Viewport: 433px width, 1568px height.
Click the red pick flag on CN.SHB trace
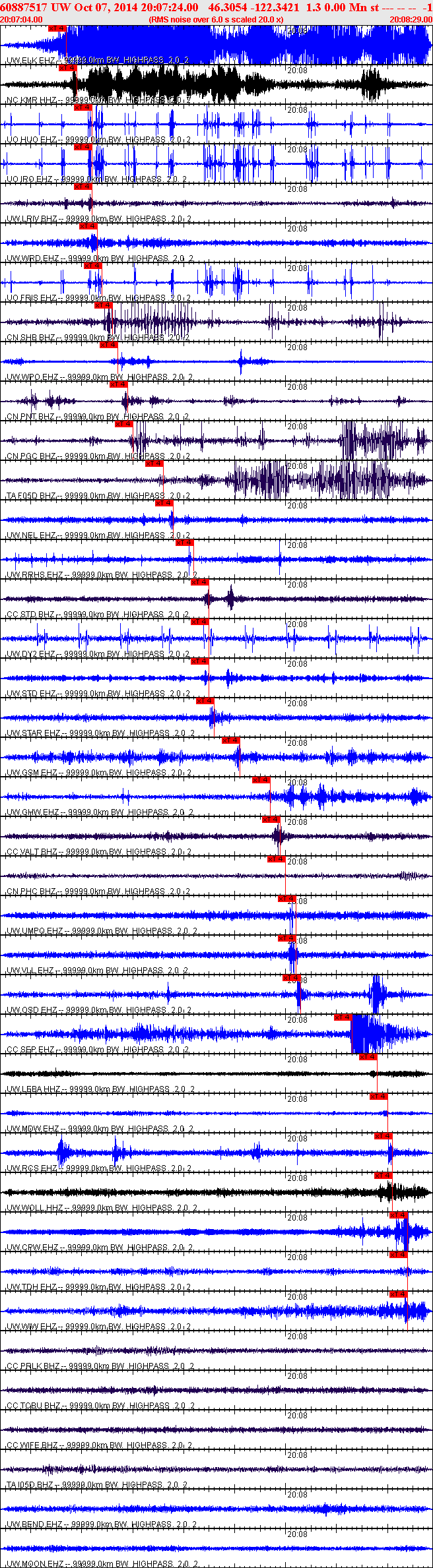tap(104, 305)
